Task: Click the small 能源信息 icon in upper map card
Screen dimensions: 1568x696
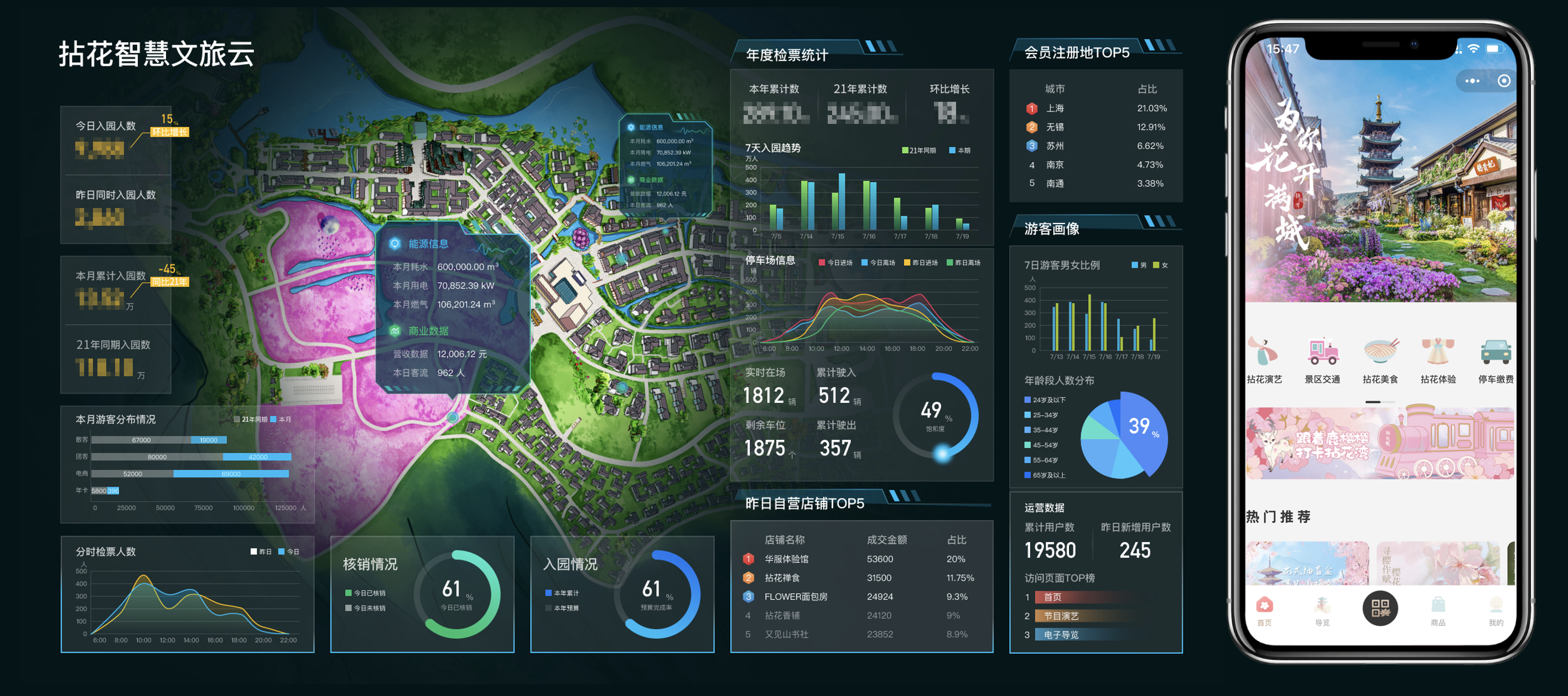Action: point(631,127)
